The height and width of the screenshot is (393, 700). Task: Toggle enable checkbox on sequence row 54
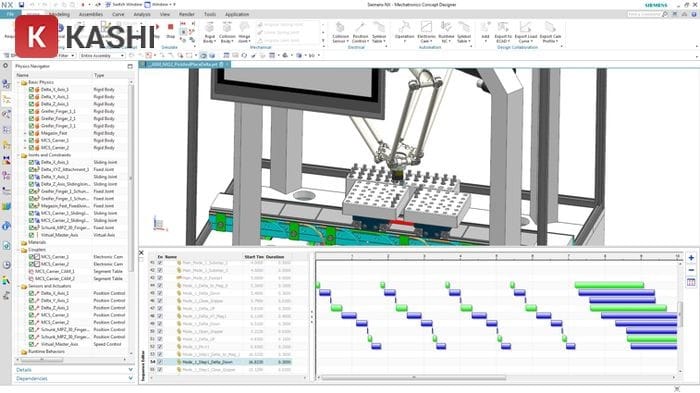coord(160,362)
